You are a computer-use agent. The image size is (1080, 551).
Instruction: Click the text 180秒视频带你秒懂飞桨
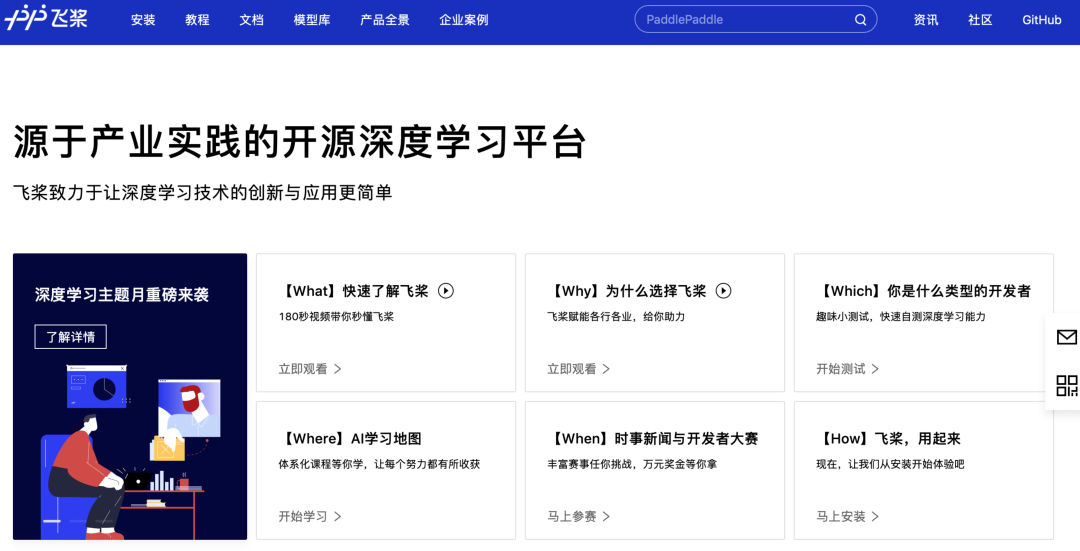(x=336, y=317)
